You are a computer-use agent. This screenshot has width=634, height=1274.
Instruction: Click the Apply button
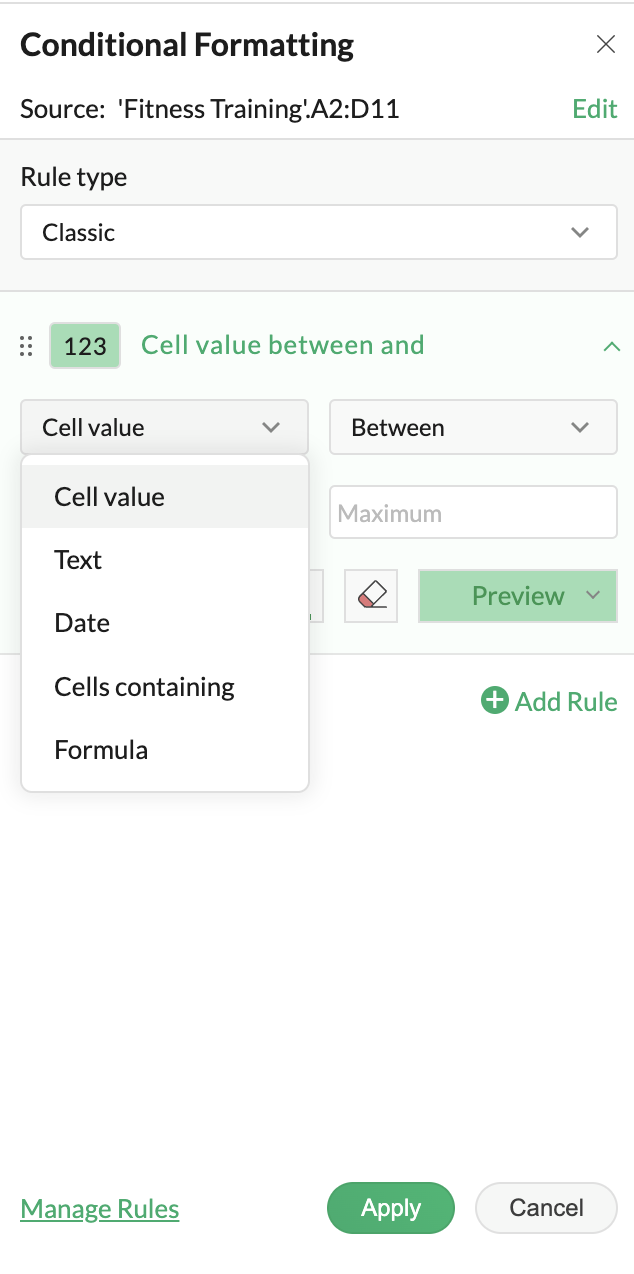tap(390, 1208)
